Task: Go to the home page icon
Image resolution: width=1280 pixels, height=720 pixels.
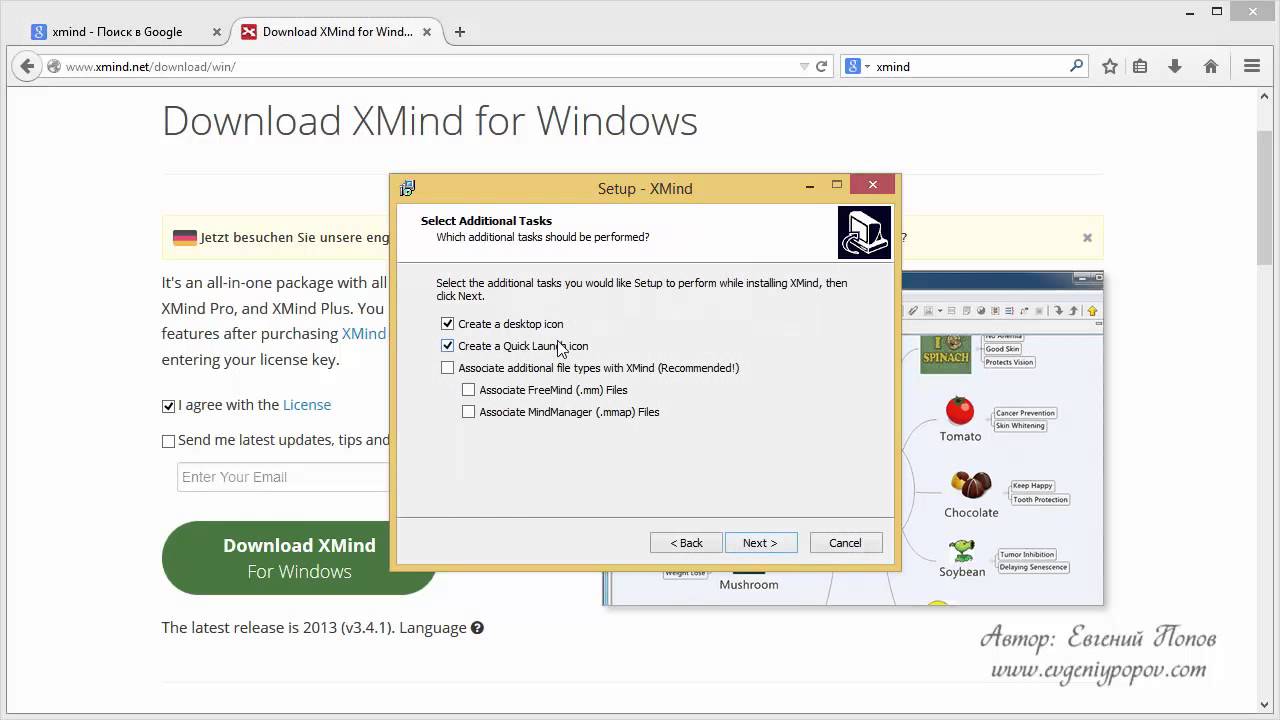Action: 1211,66
